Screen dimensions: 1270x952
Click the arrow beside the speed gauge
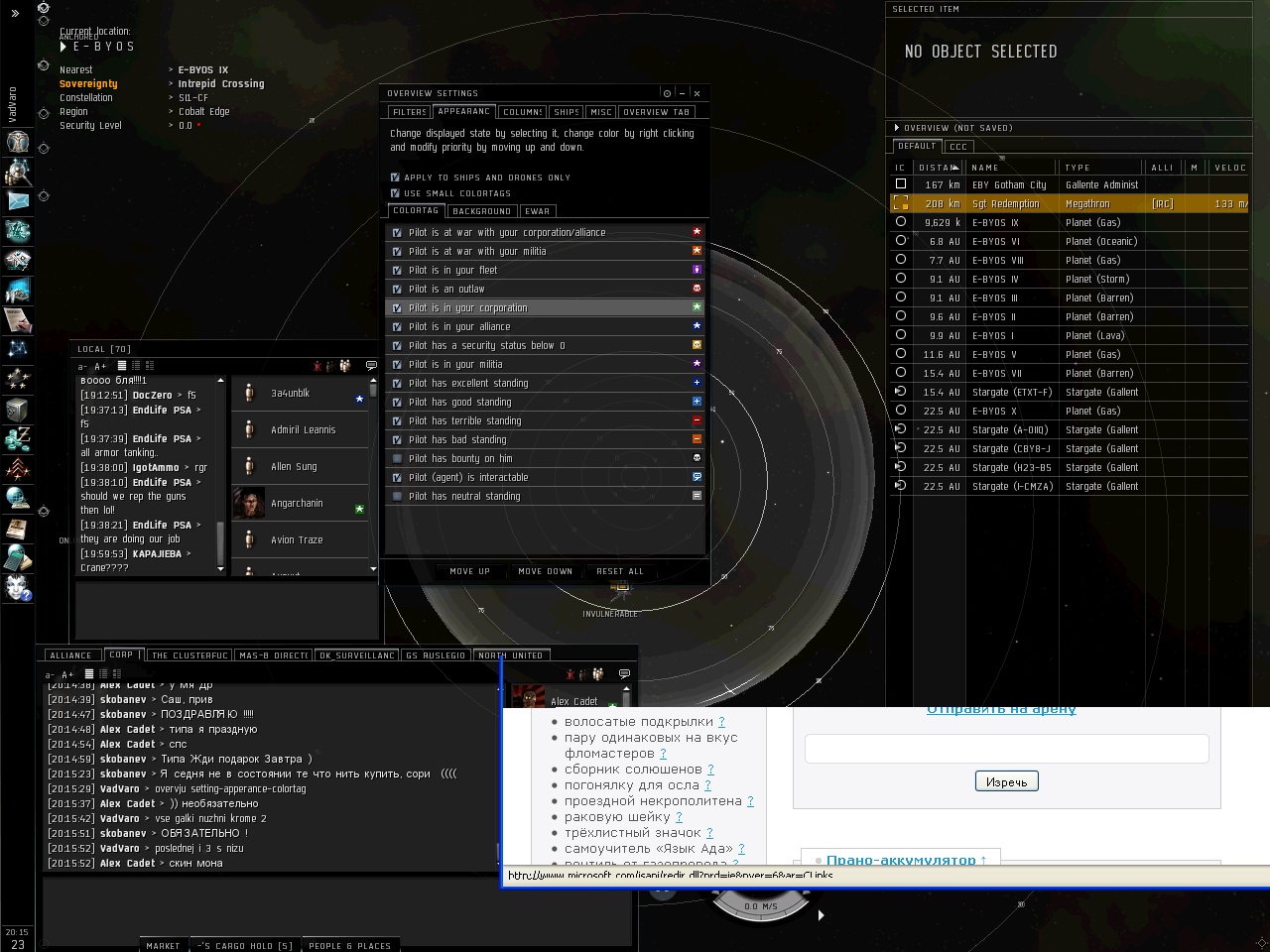pos(821,915)
